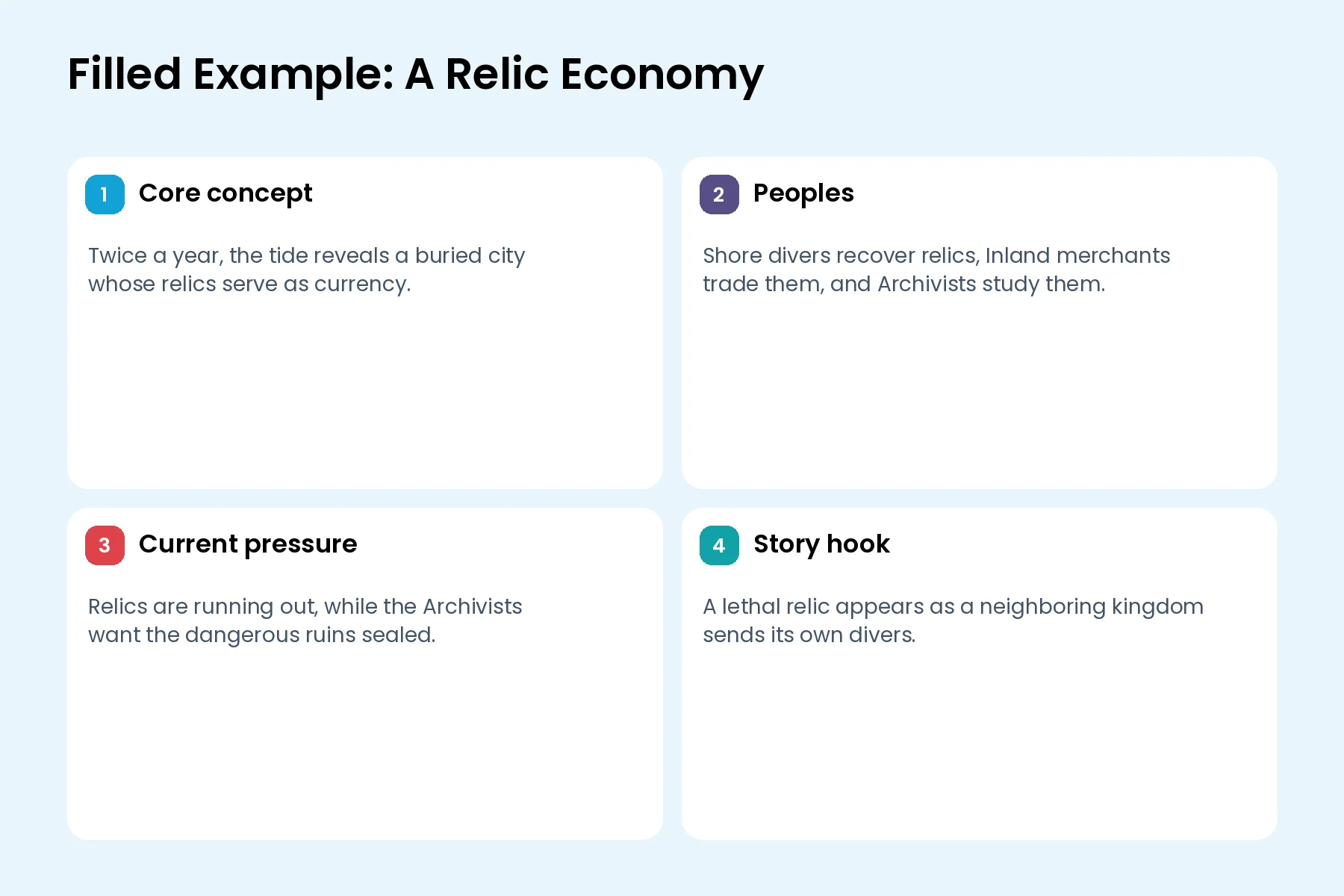
Task: Click the text about Shore divers recovering relics
Action: point(936,270)
